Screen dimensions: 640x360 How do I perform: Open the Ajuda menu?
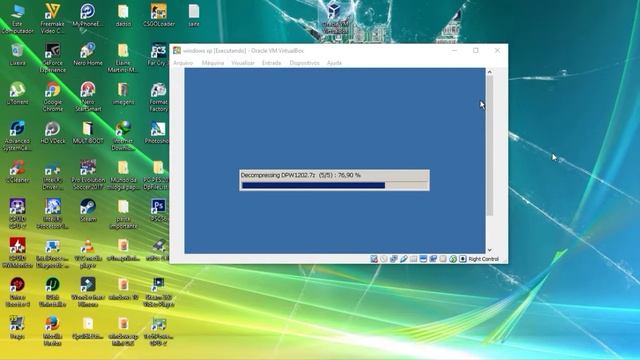pos(334,63)
